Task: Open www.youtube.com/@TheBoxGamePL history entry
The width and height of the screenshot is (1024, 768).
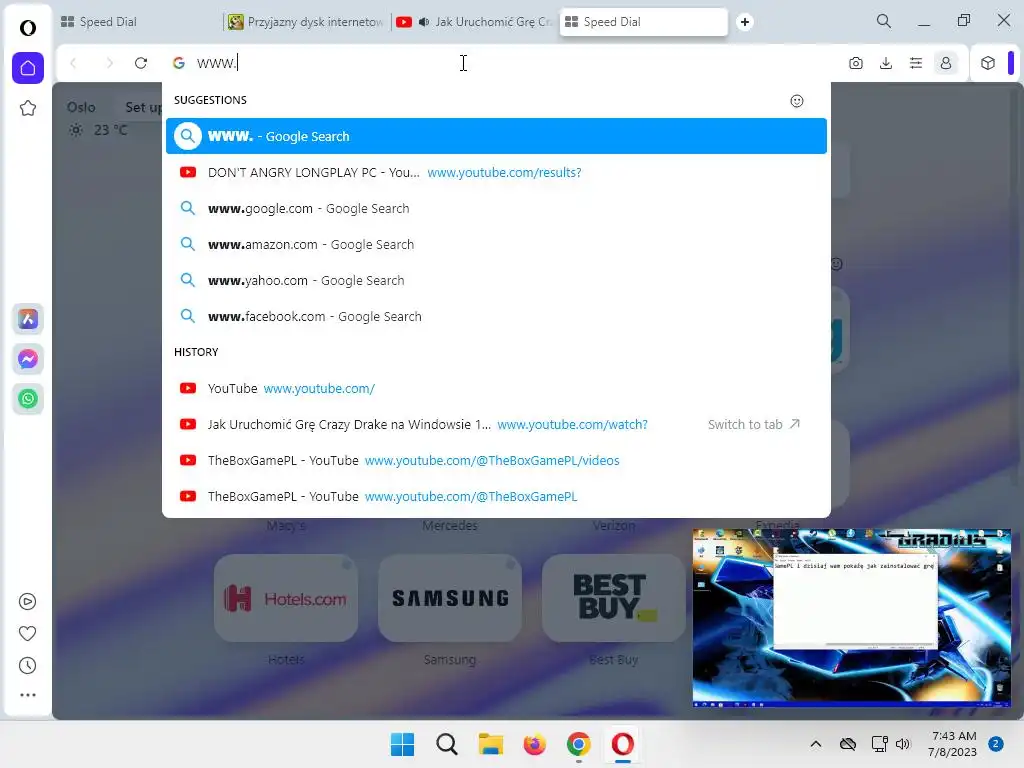Action: coord(496,496)
